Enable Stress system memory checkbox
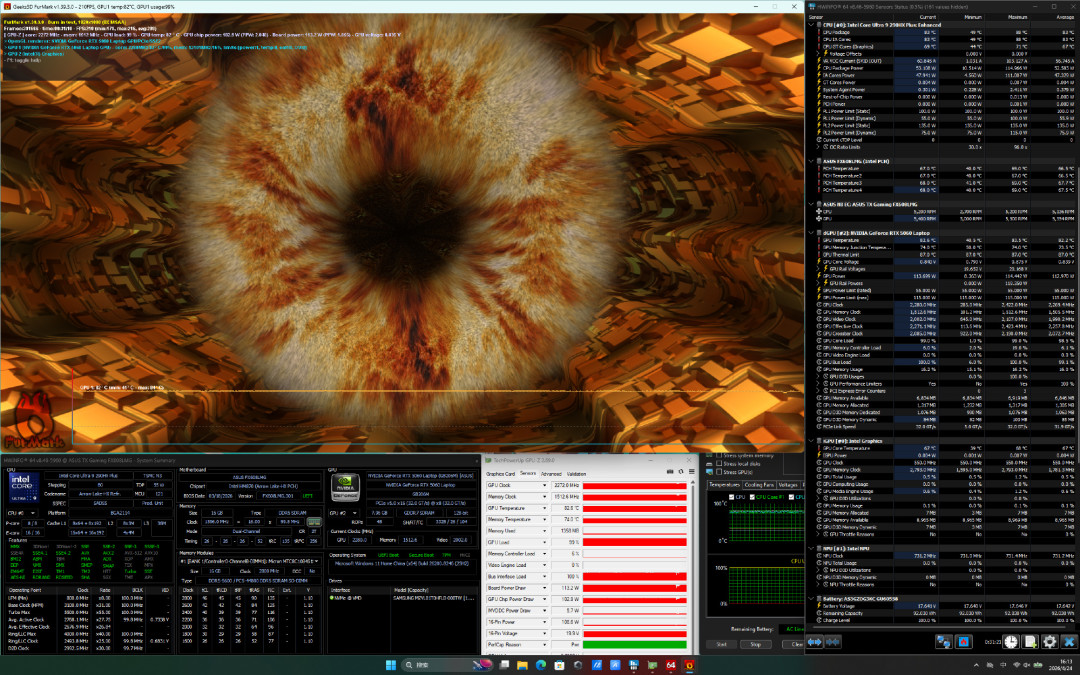The width and height of the screenshot is (1080, 675). 719,456
